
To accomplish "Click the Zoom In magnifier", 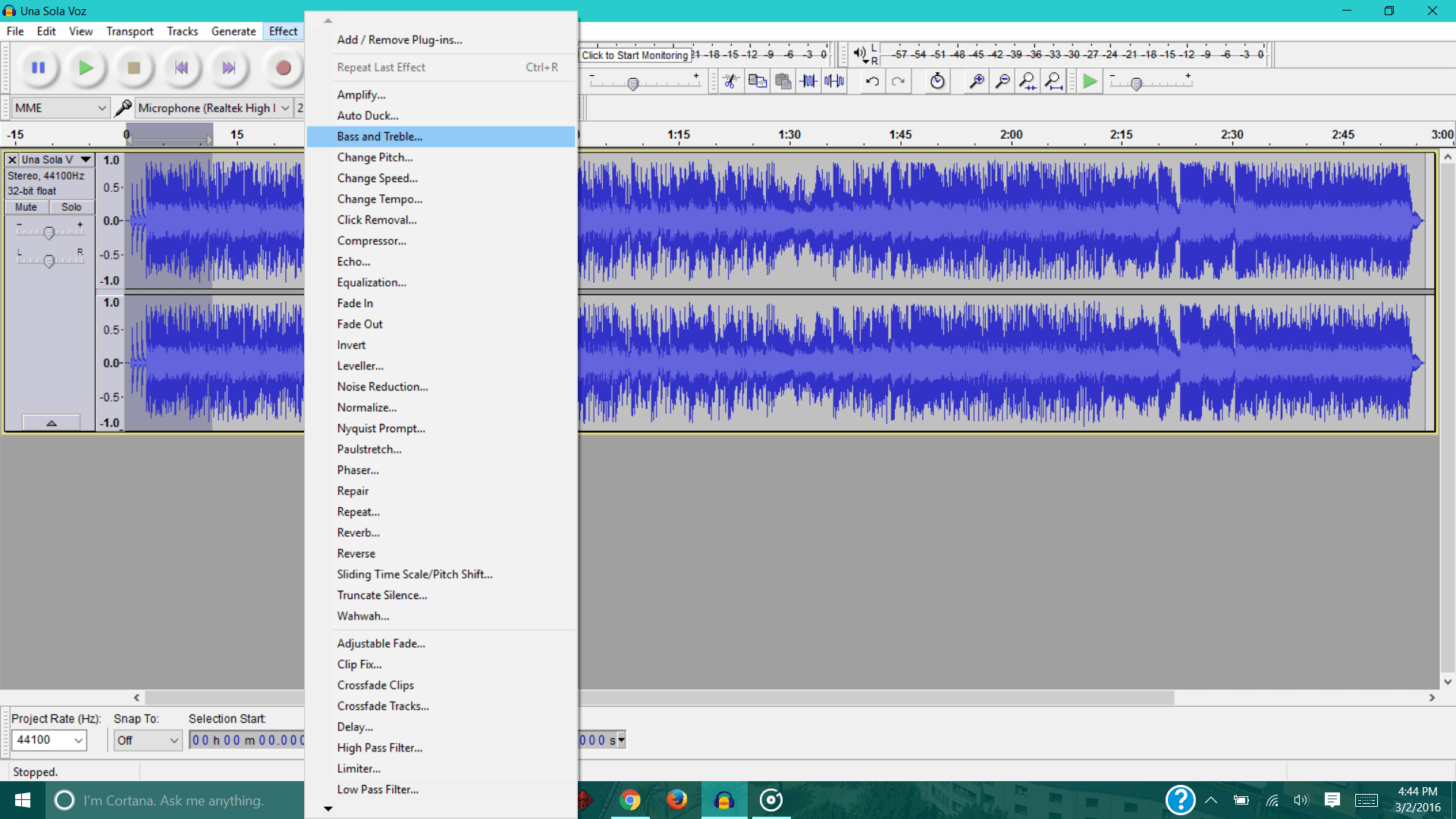I will (977, 81).
